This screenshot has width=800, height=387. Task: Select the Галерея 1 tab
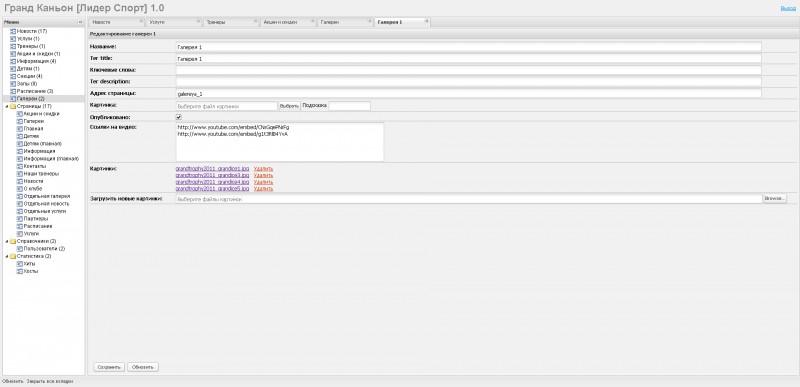point(403,22)
